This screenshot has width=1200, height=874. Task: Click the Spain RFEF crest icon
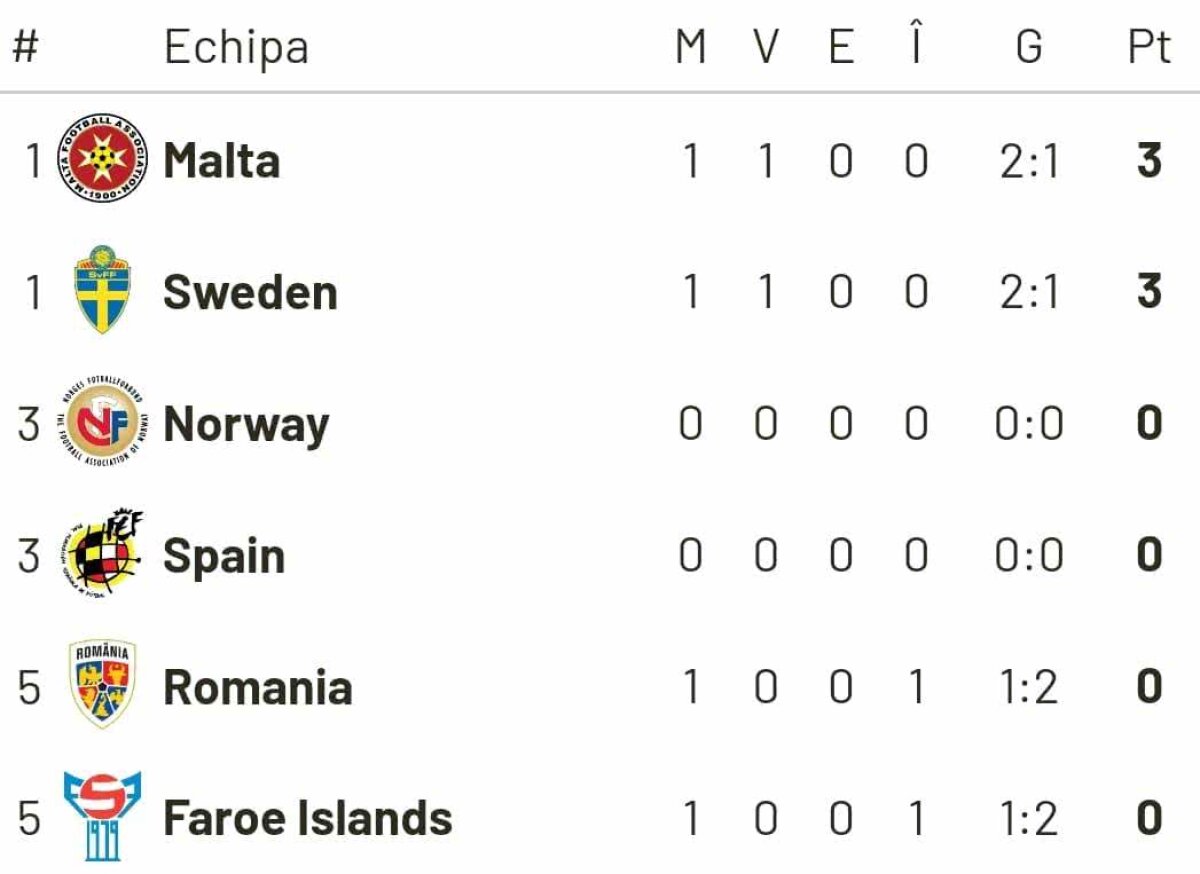(104, 554)
